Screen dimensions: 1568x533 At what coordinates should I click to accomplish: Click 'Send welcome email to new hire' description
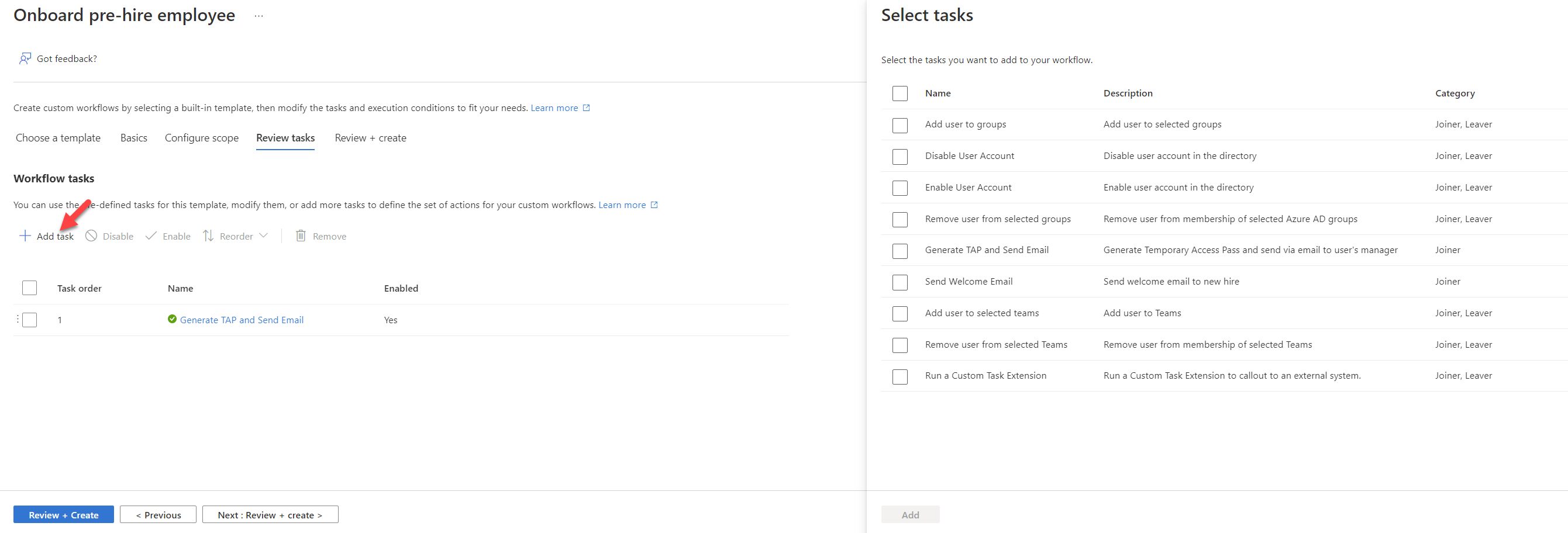1171,281
